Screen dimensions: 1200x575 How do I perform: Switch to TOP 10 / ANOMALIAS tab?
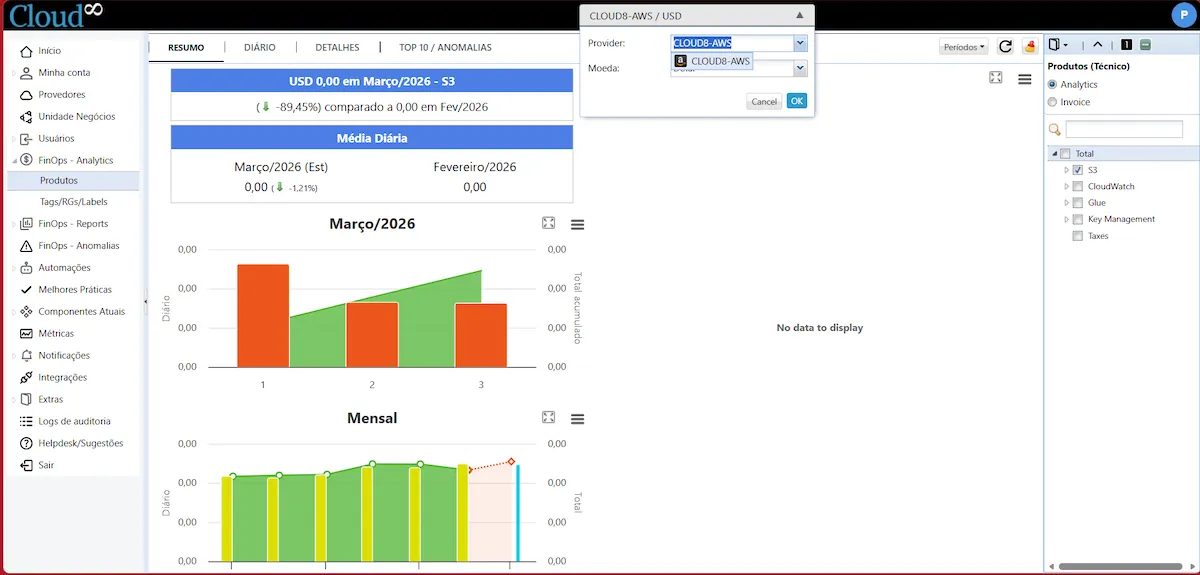446,47
